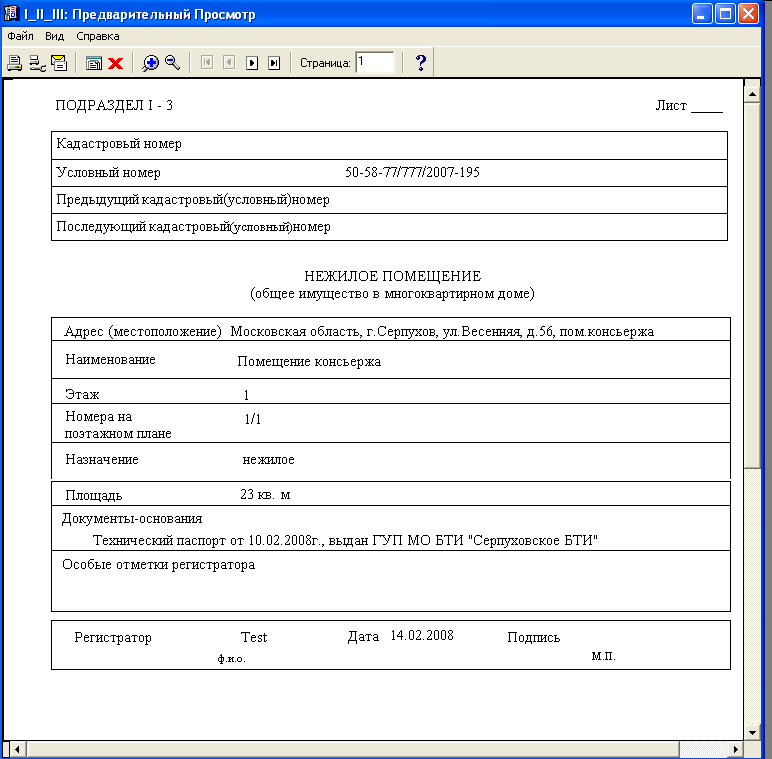
Task: Click the page layout window icon
Action: [x=94, y=63]
